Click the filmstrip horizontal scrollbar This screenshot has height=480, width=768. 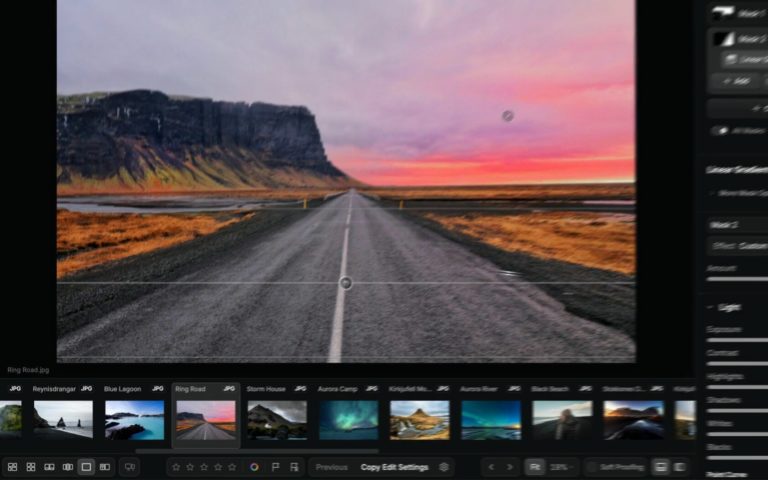(x=257, y=451)
